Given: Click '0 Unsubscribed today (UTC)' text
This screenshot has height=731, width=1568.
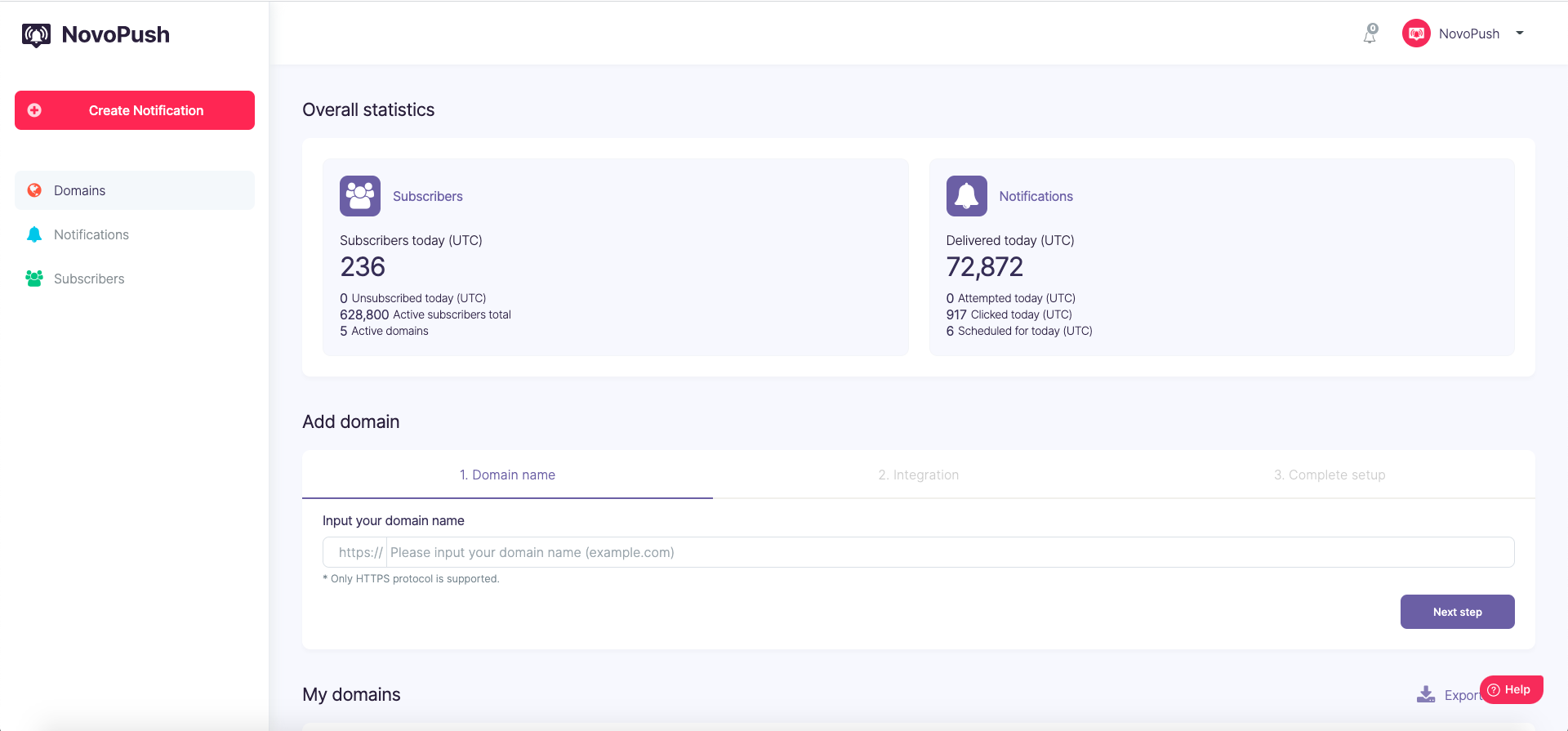Looking at the screenshot, I should click(x=413, y=298).
